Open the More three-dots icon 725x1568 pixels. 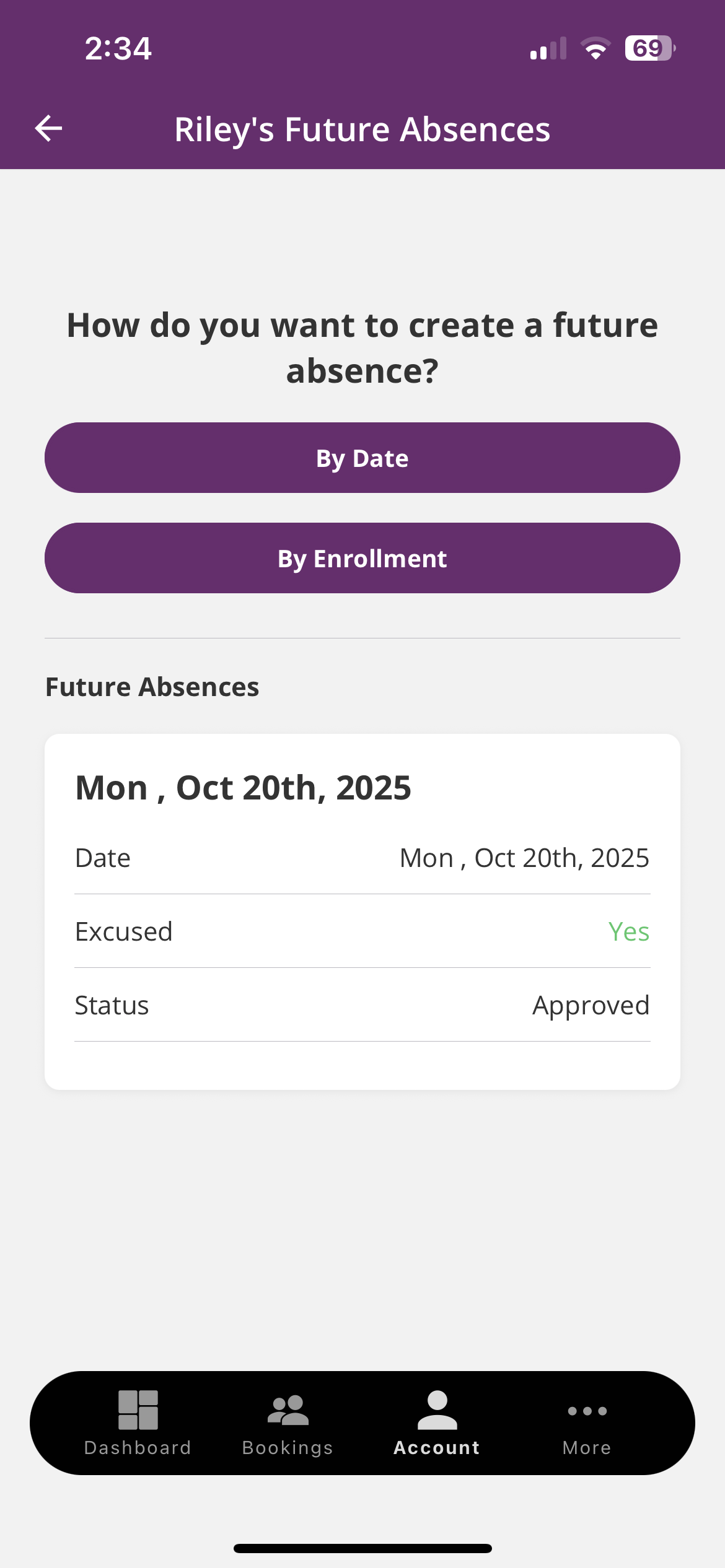[x=587, y=1411]
